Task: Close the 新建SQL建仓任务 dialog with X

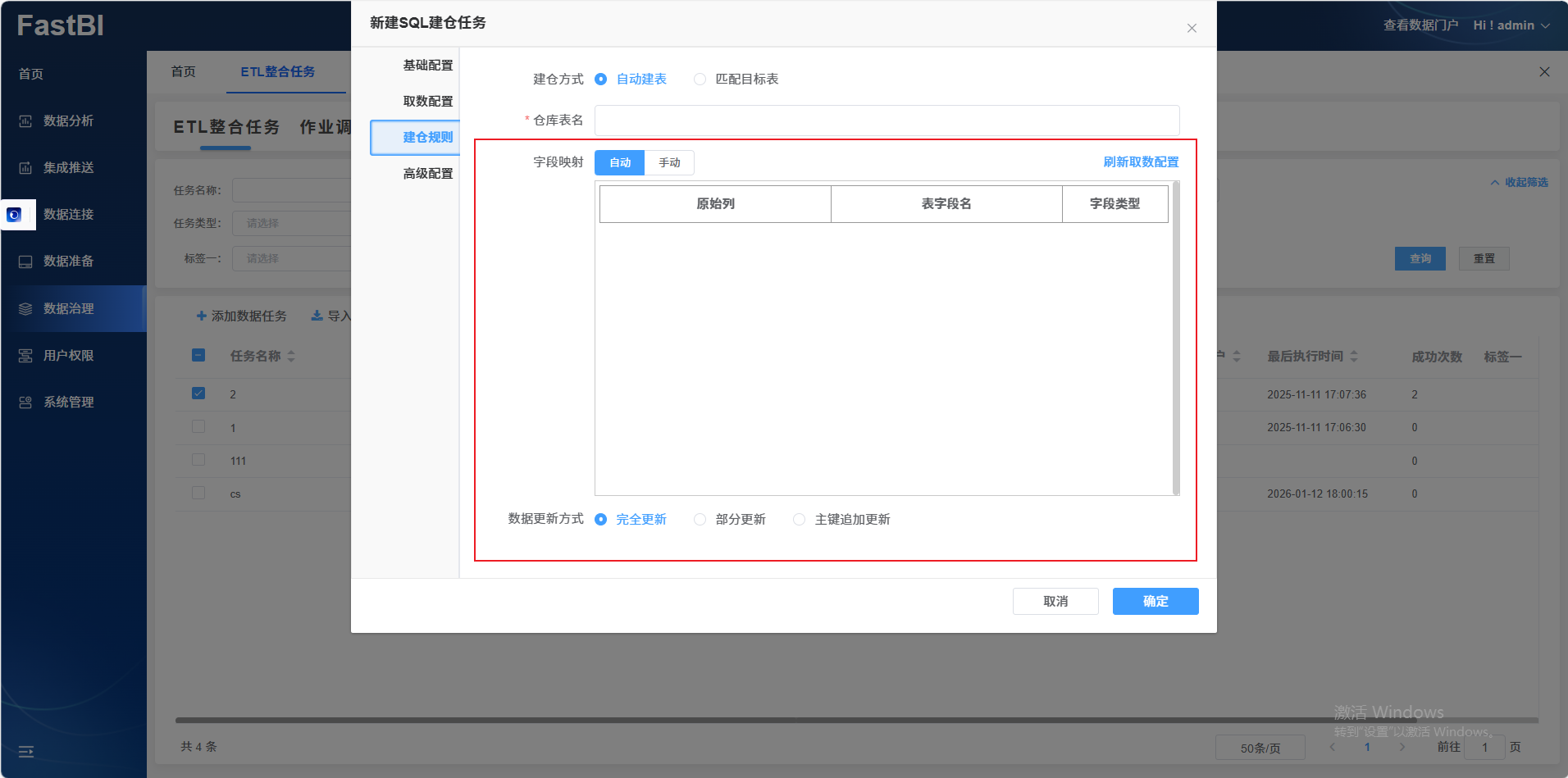Action: [1192, 28]
